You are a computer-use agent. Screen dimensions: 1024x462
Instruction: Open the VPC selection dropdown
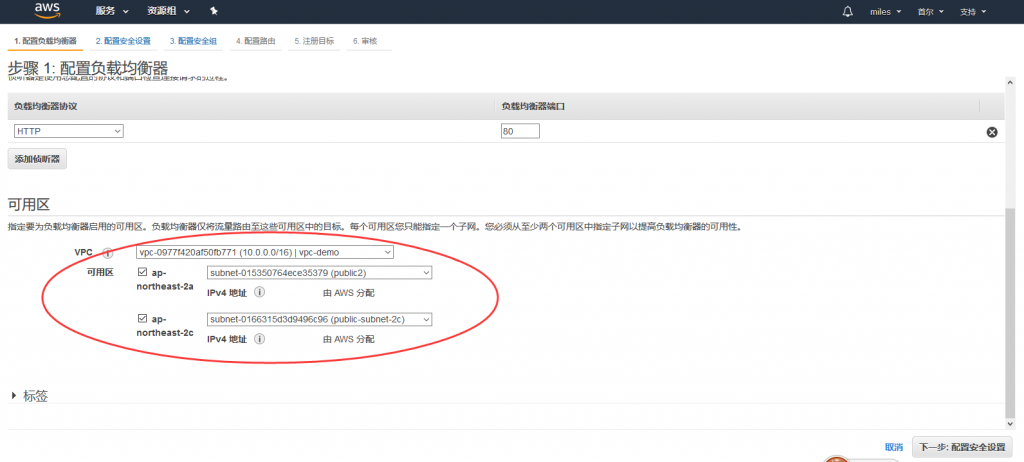point(264,252)
